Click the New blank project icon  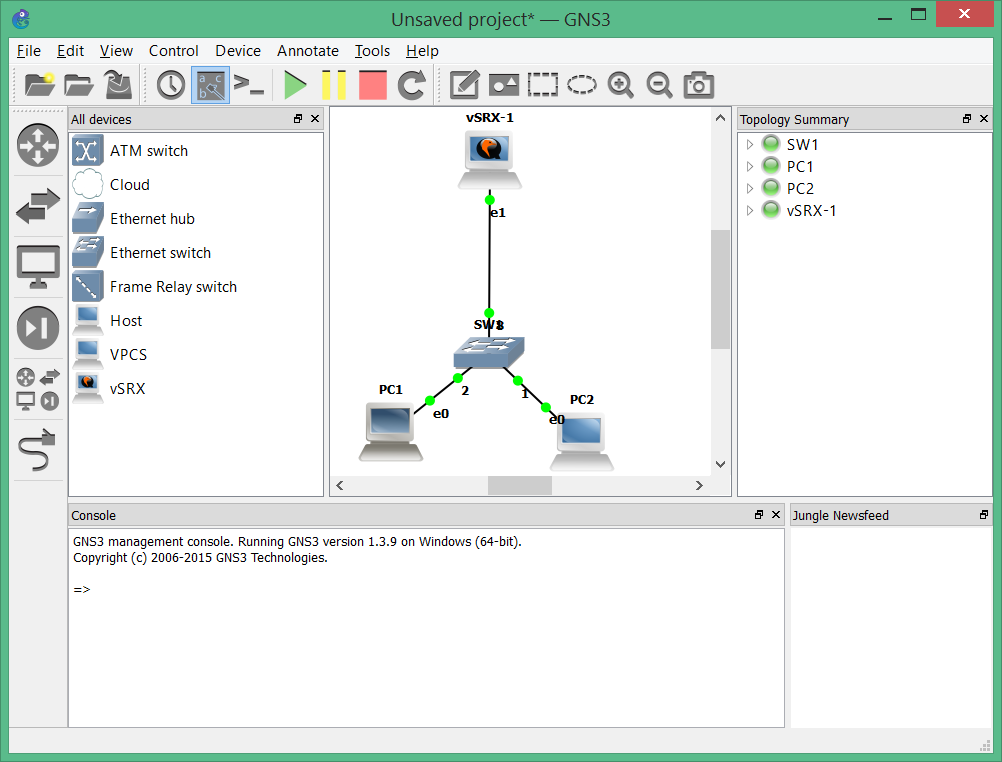click(39, 84)
